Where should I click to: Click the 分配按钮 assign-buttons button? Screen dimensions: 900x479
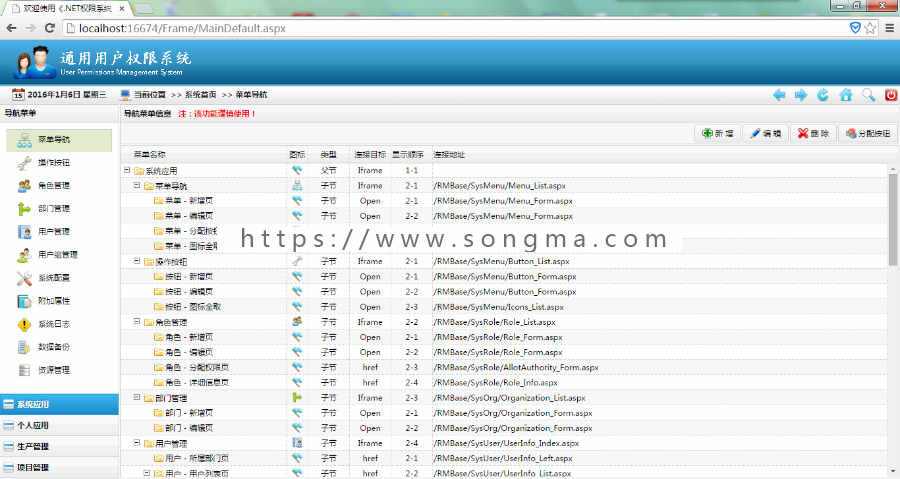click(x=867, y=134)
